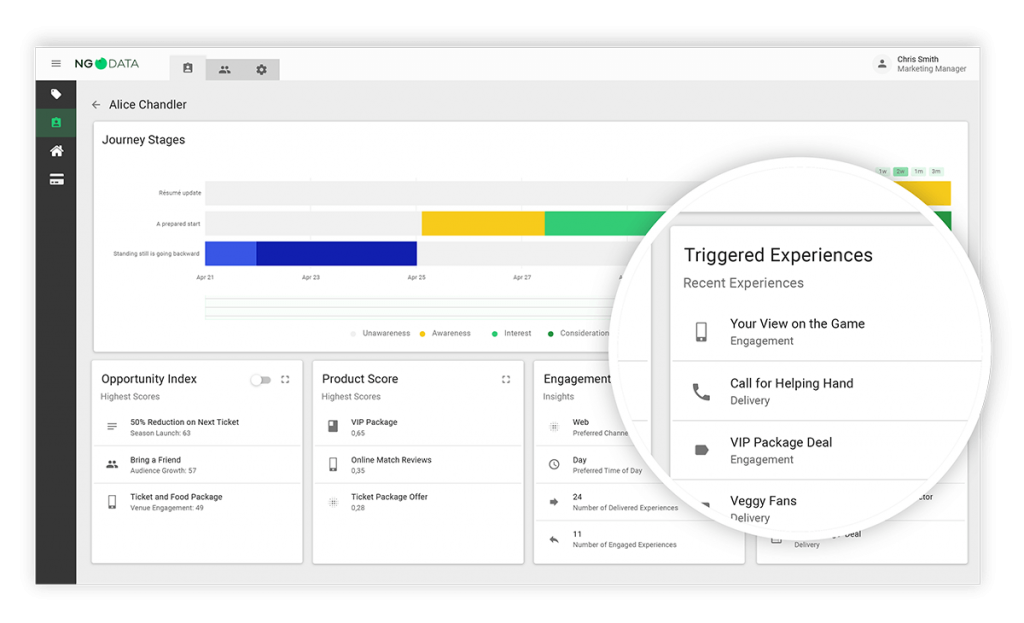Toggle the Awareness legend entry
This screenshot has width=1024, height=623.
[x=445, y=334]
